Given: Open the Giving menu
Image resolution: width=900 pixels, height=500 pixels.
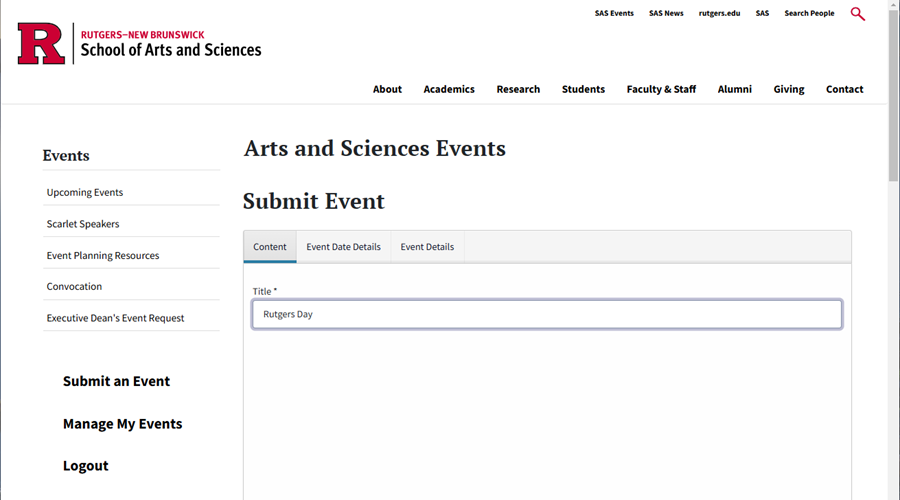Looking at the screenshot, I should pyautogui.click(x=789, y=89).
